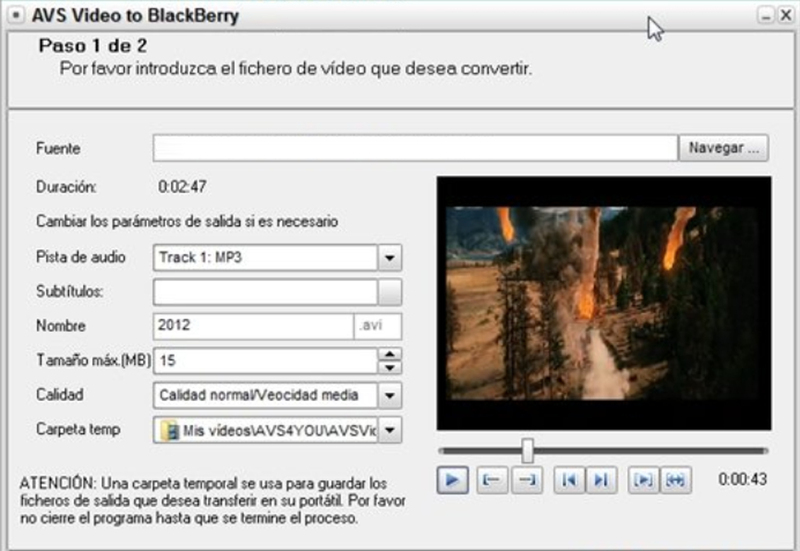The height and width of the screenshot is (551, 800).
Task: Click the Paso 1 de 2 heading
Action: coord(93,46)
